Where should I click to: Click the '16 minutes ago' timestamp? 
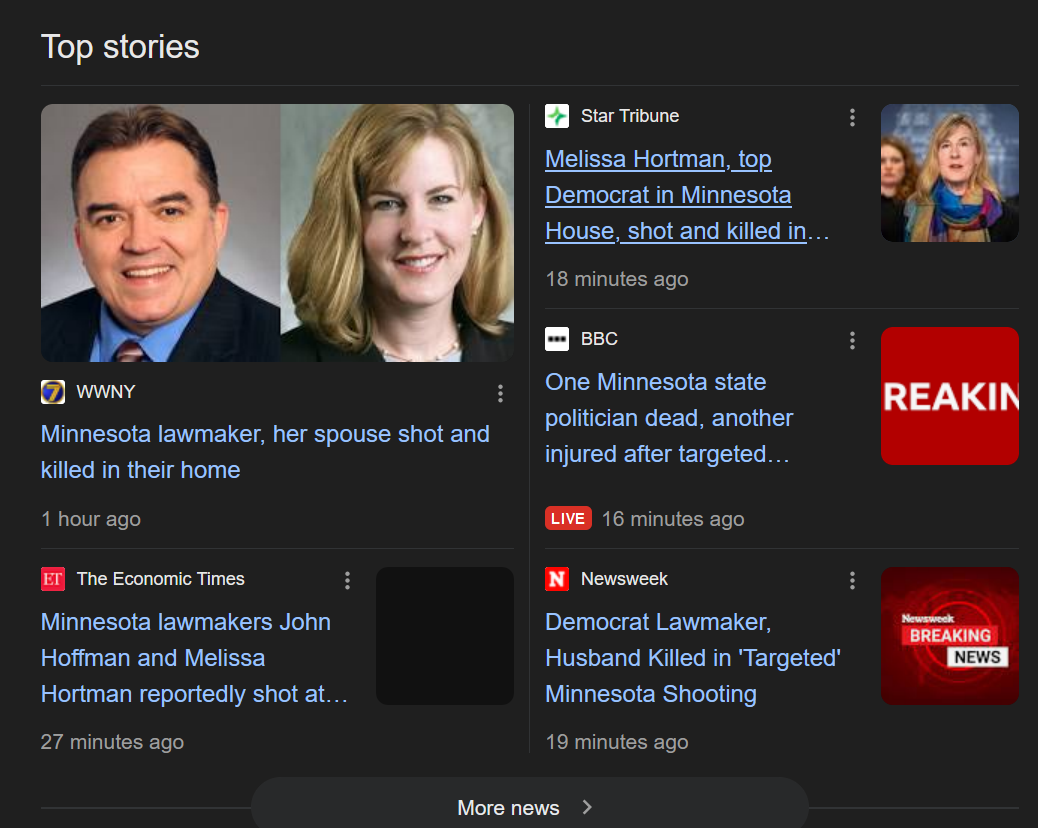[673, 519]
